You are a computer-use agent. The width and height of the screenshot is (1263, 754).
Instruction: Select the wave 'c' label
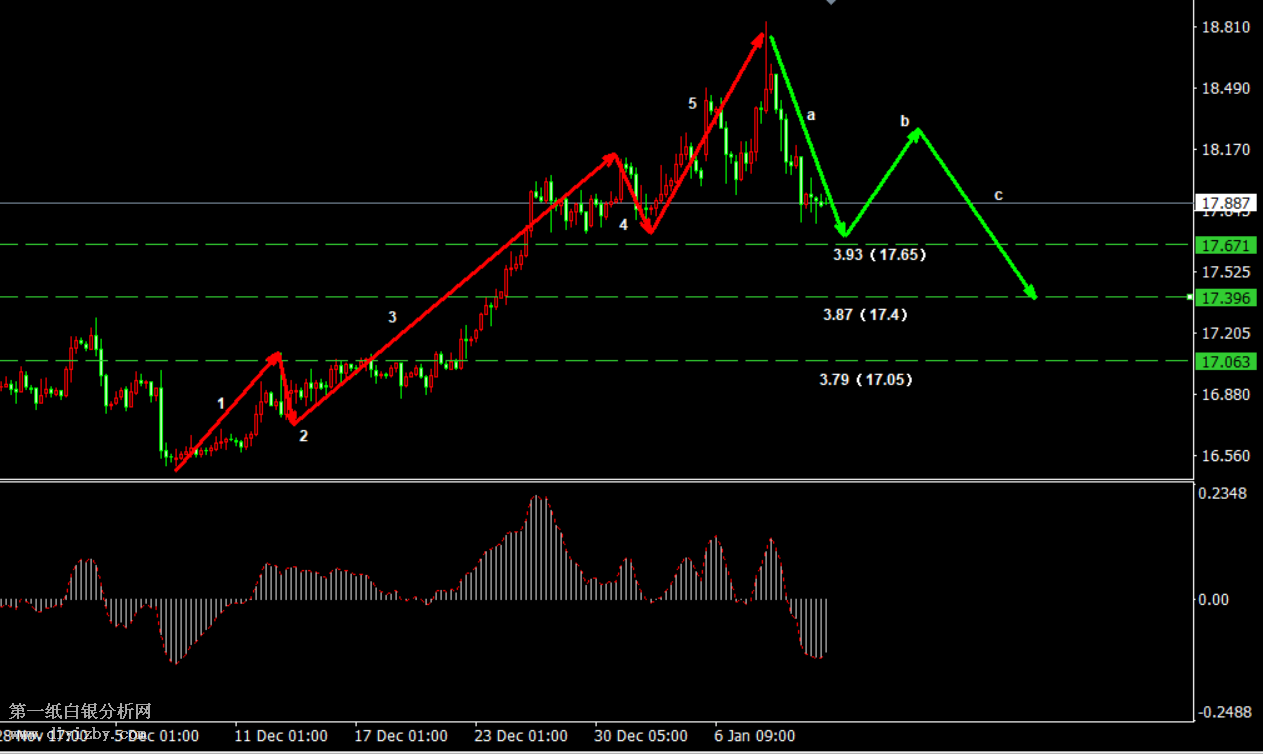(x=998, y=195)
